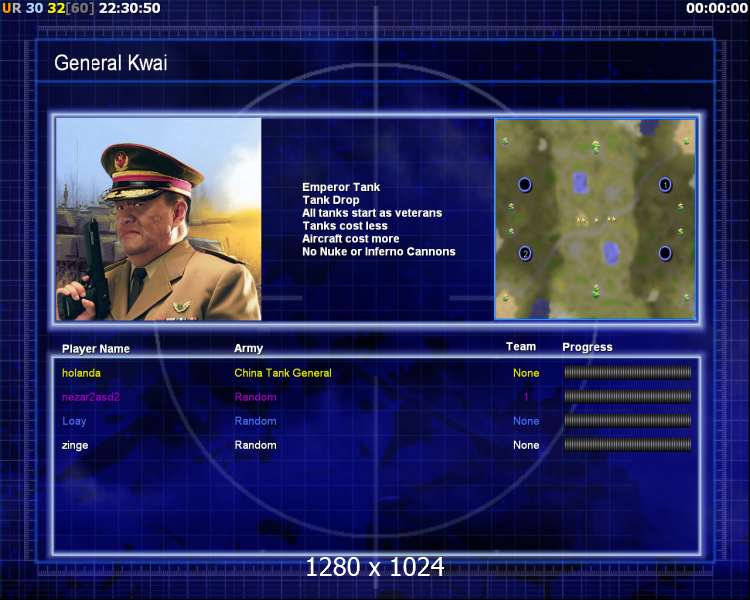The image size is (750, 600).
Task: Click Random army for zinge
Action: (255, 445)
